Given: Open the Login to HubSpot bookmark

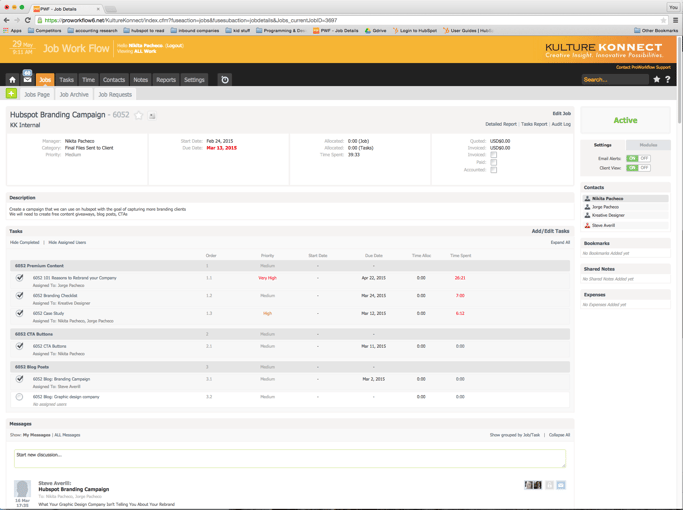Looking at the screenshot, I should pos(415,30).
